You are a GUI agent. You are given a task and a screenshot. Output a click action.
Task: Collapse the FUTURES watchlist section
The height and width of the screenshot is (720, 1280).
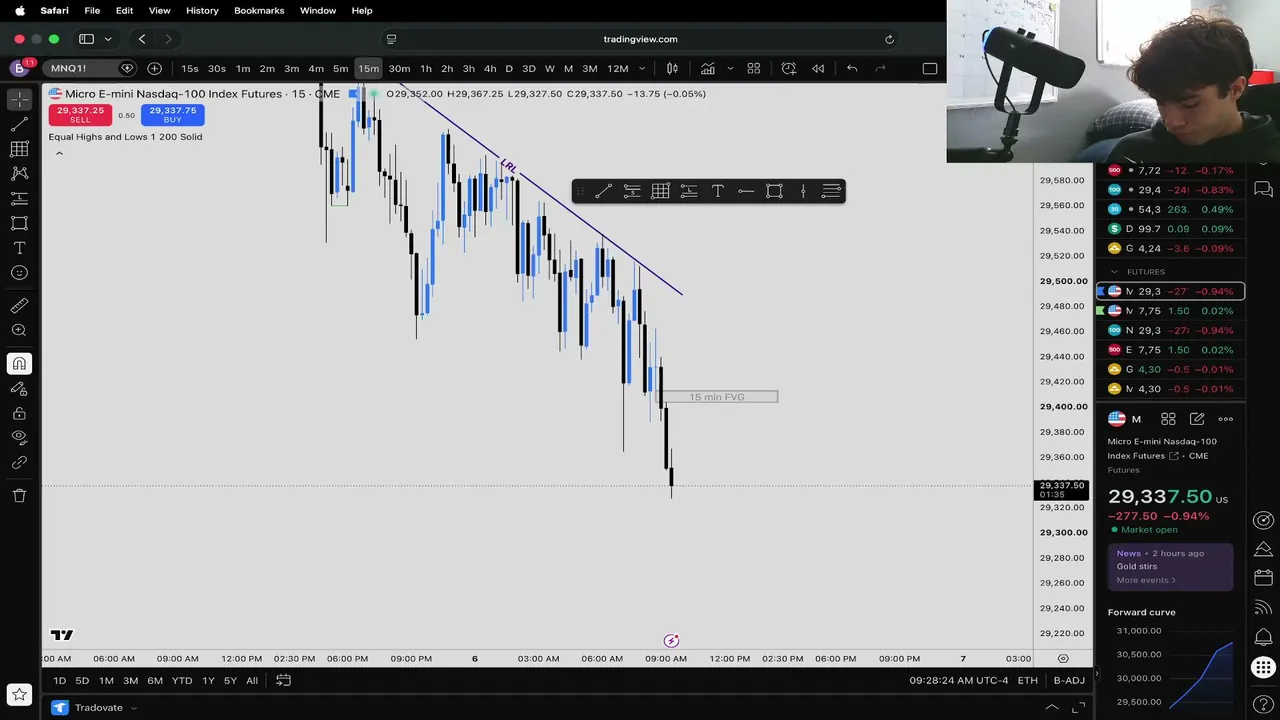(x=1115, y=272)
